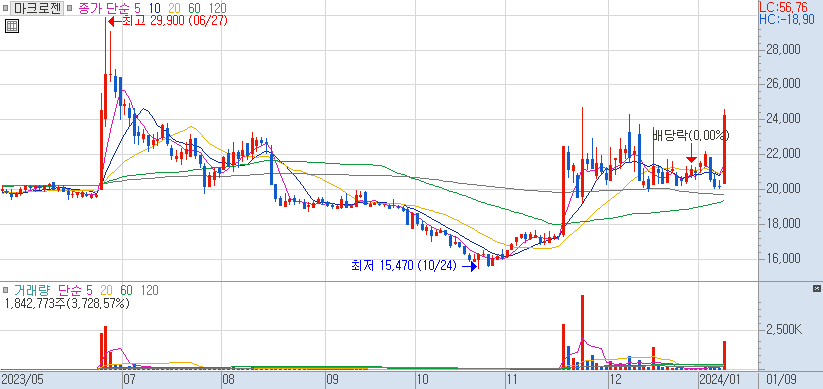This screenshot has width=823, height=389.
Task: Click the 08 month axis label
Action: pyautogui.click(x=228, y=379)
